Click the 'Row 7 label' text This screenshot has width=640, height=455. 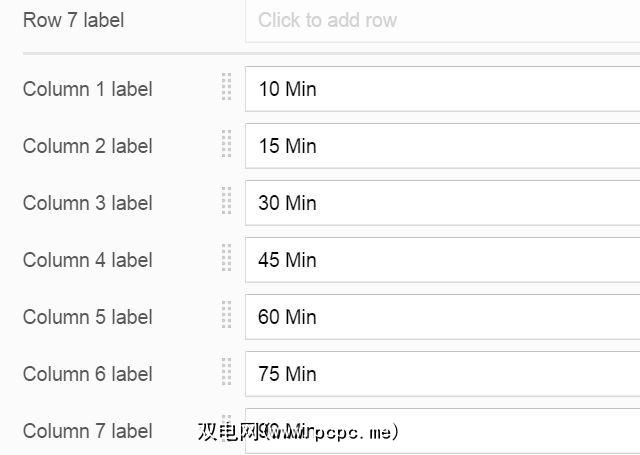(x=74, y=20)
